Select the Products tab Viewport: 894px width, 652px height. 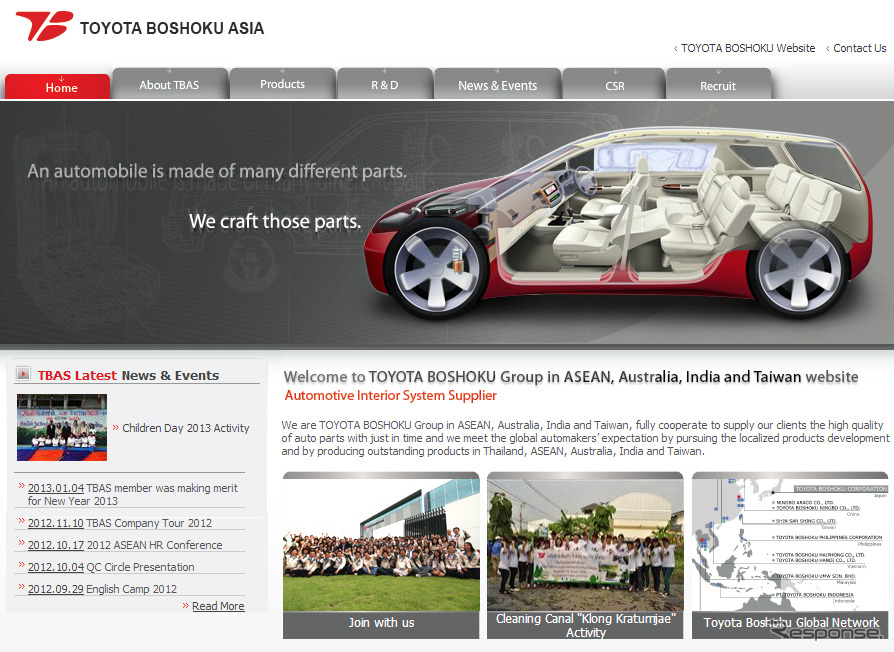(282, 84)
